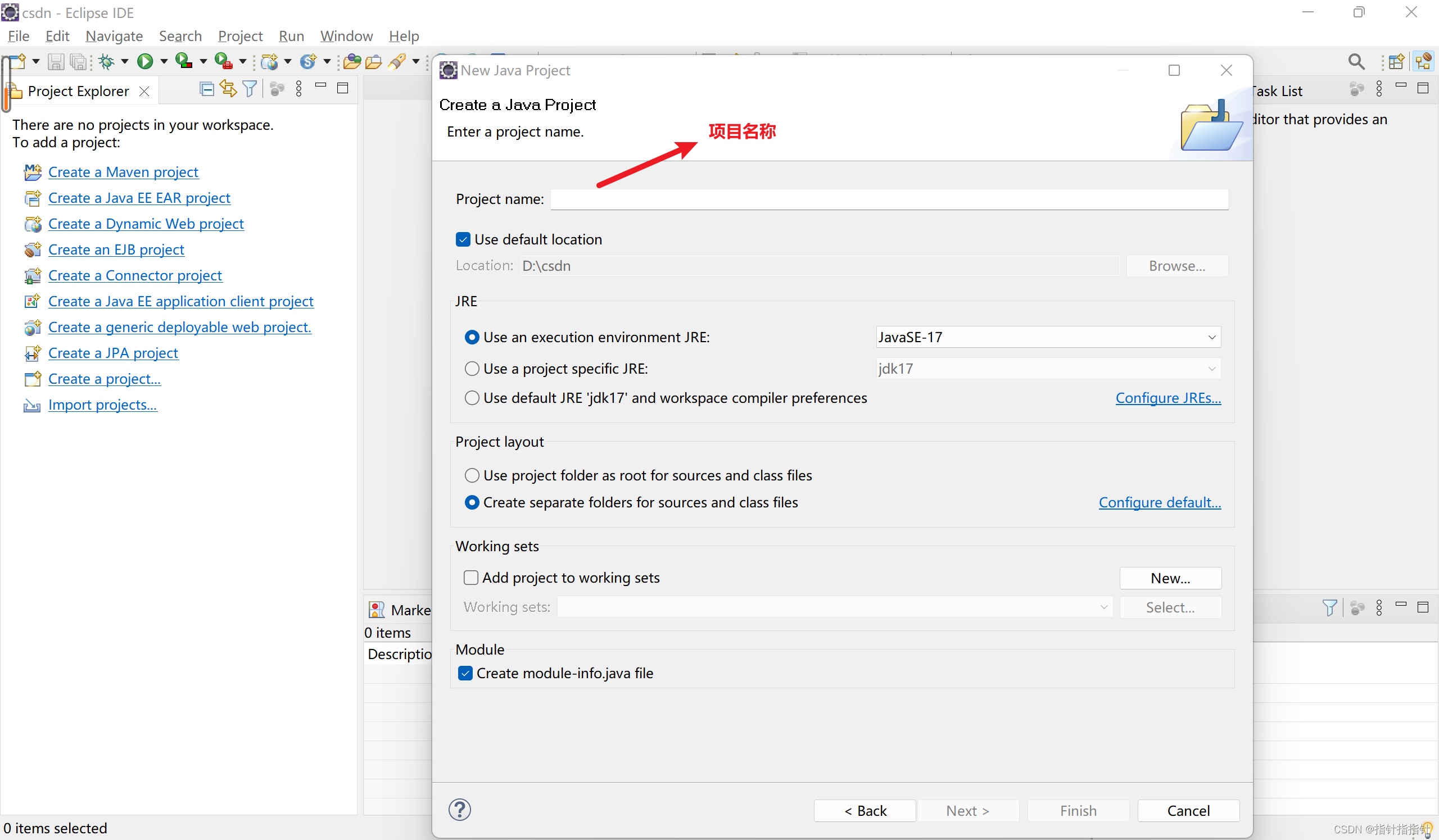The height and width of the screenshot is (840, 1439).
Task: Open the JavaSE-17 execution environment dropdown
Action: click(1048, 337)
